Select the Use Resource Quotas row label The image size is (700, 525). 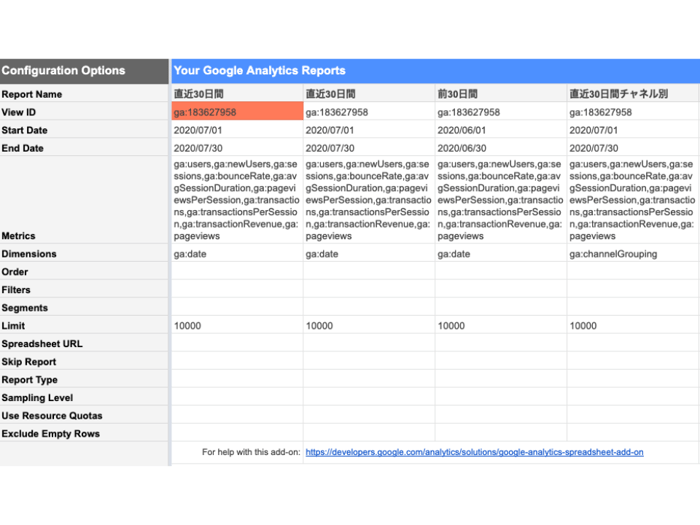pos(84,415)
